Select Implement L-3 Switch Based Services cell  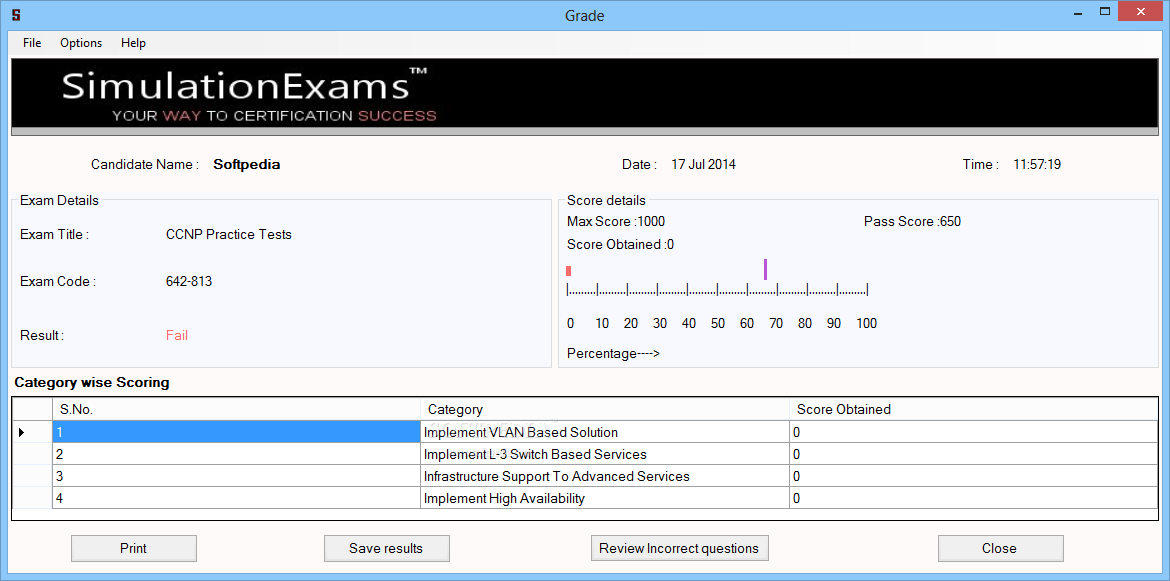tap(604, 453)
